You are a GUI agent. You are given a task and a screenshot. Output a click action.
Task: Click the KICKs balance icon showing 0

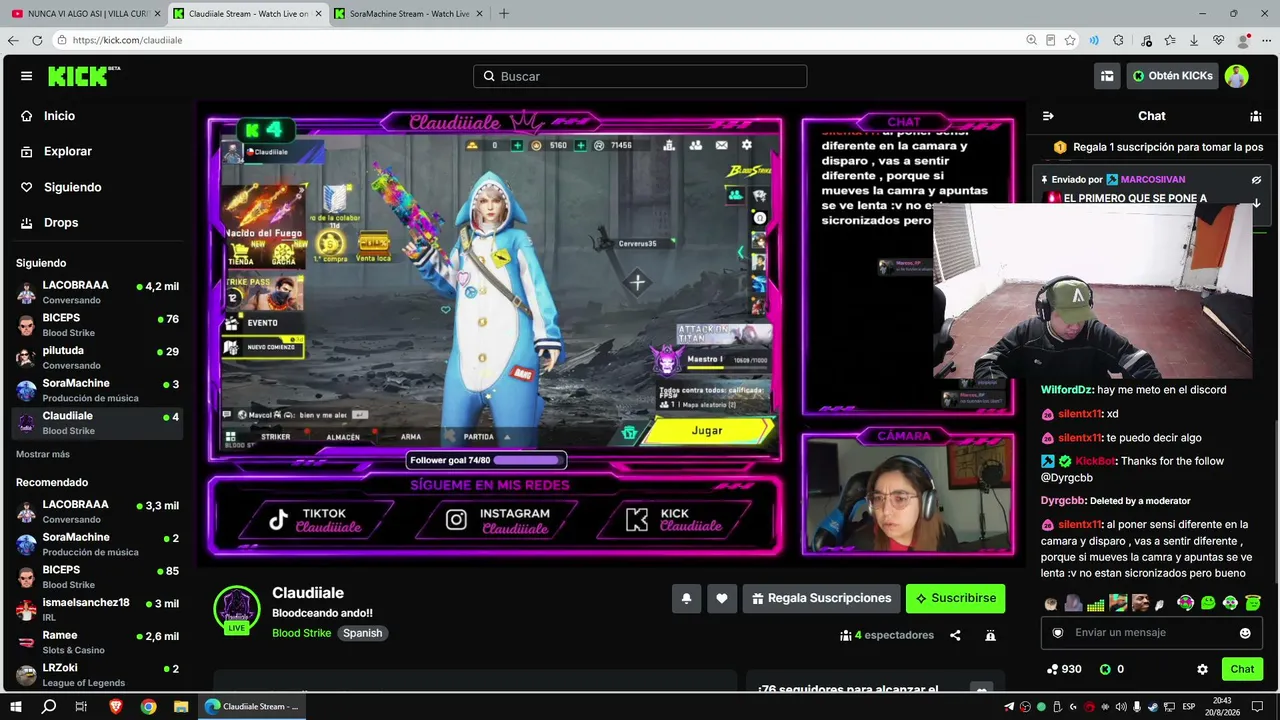(x=1105, y=669)
